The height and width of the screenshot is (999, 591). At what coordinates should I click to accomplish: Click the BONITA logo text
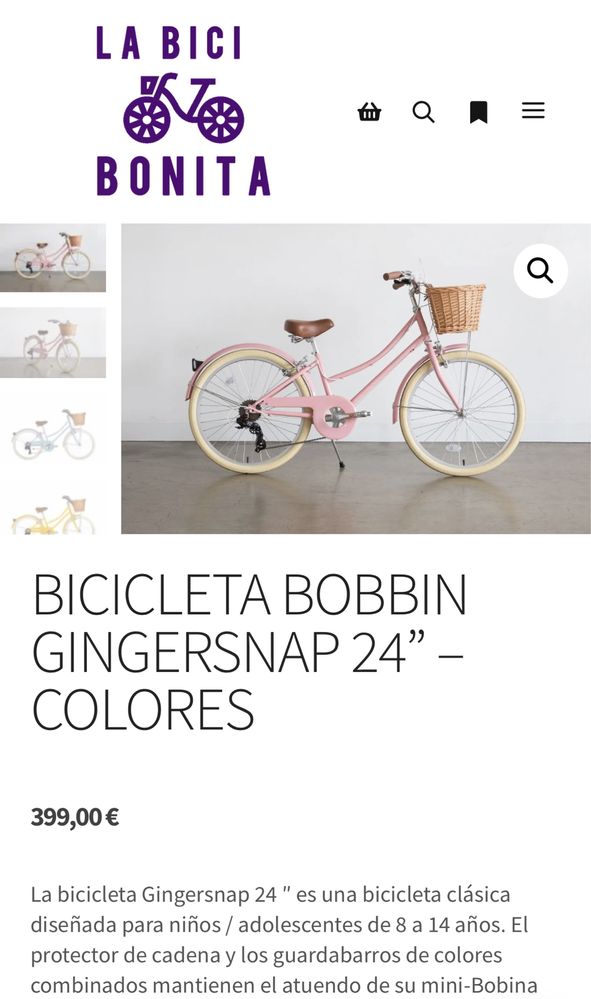pos(183,176)
